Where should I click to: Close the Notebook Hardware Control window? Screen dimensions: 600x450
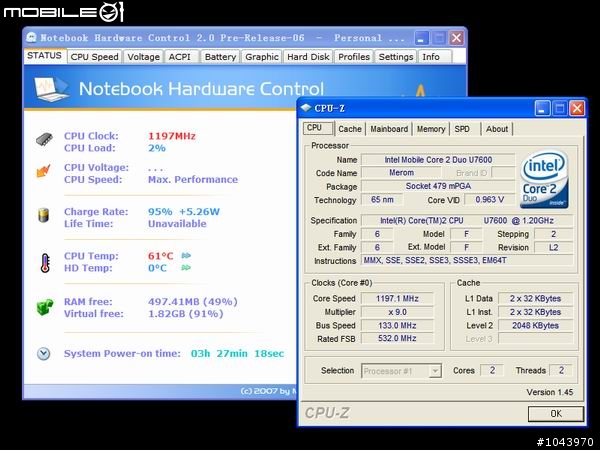click(457, 38)
